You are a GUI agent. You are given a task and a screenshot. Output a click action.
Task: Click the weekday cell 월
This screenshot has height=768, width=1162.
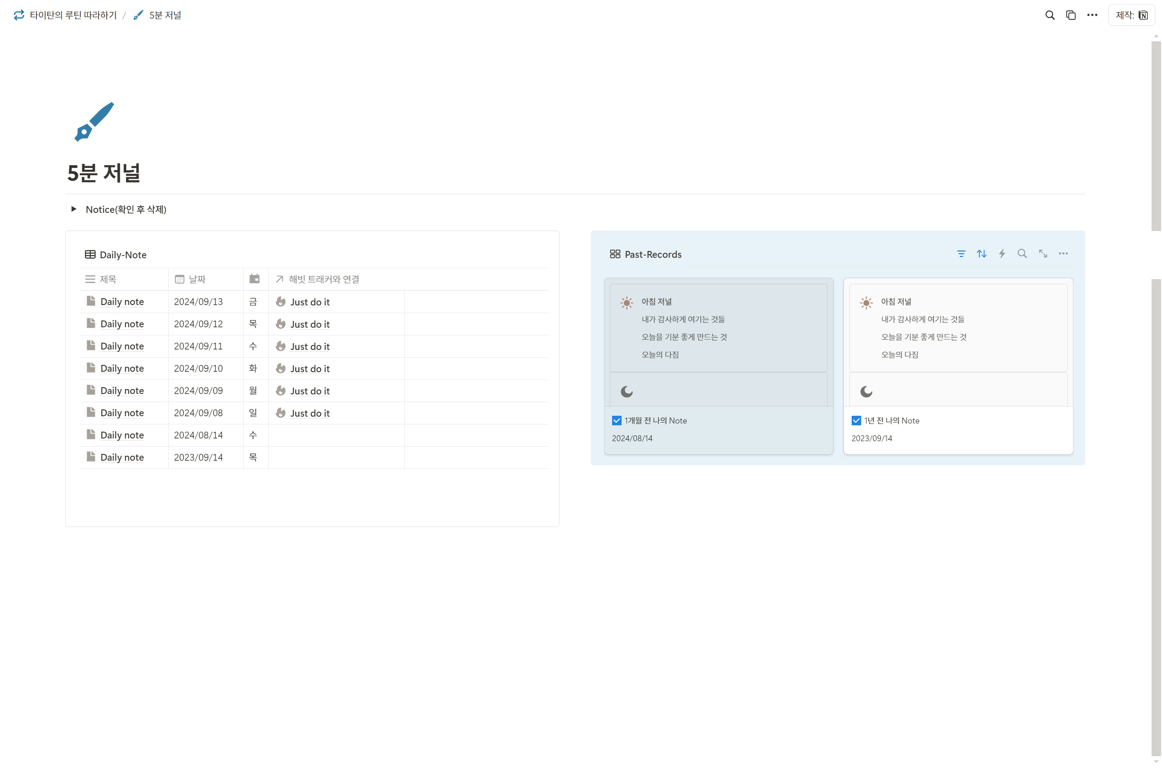pyautogui.click(x=256, y=391)
